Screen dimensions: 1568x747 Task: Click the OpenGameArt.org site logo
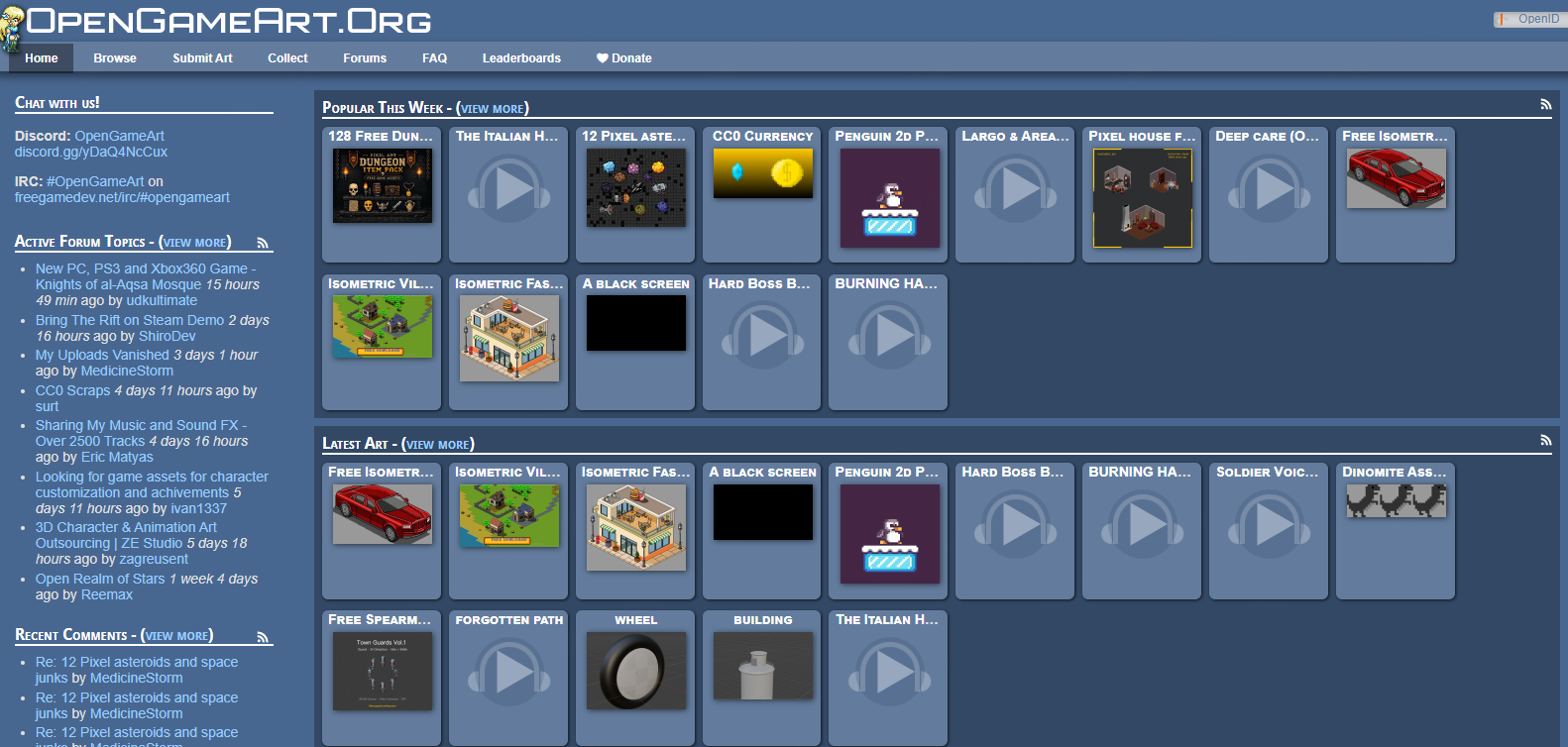coord(229,21)
